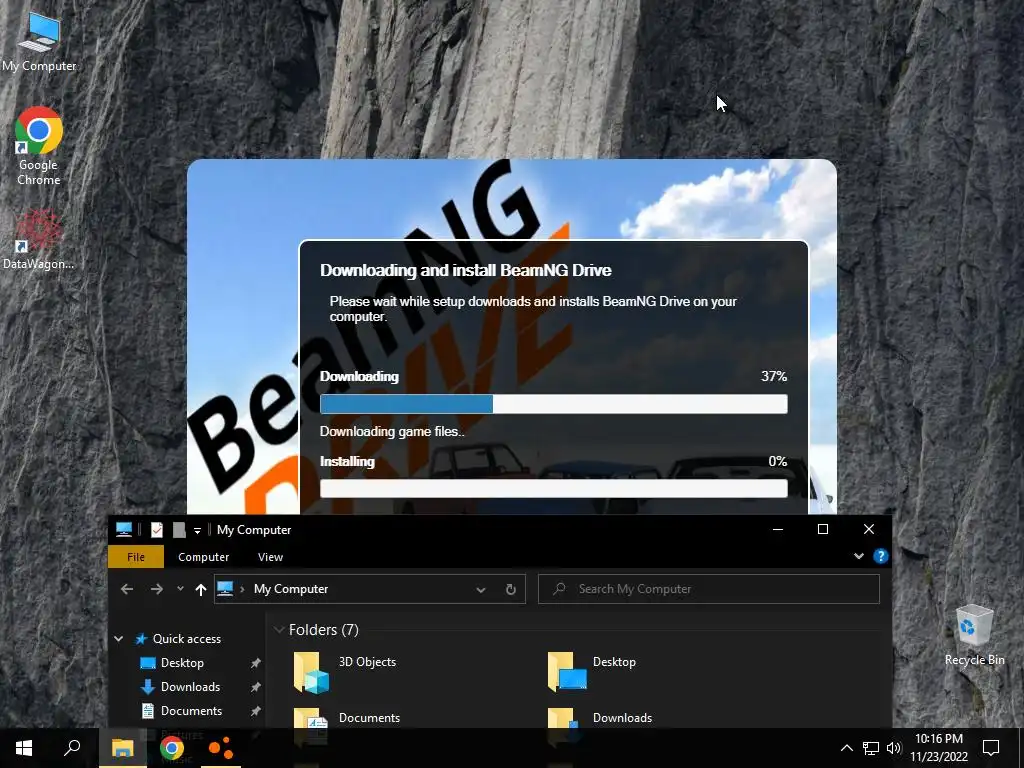
Task: Open DataWagon desktop shortcut
Action: click(x=39, y=240)
